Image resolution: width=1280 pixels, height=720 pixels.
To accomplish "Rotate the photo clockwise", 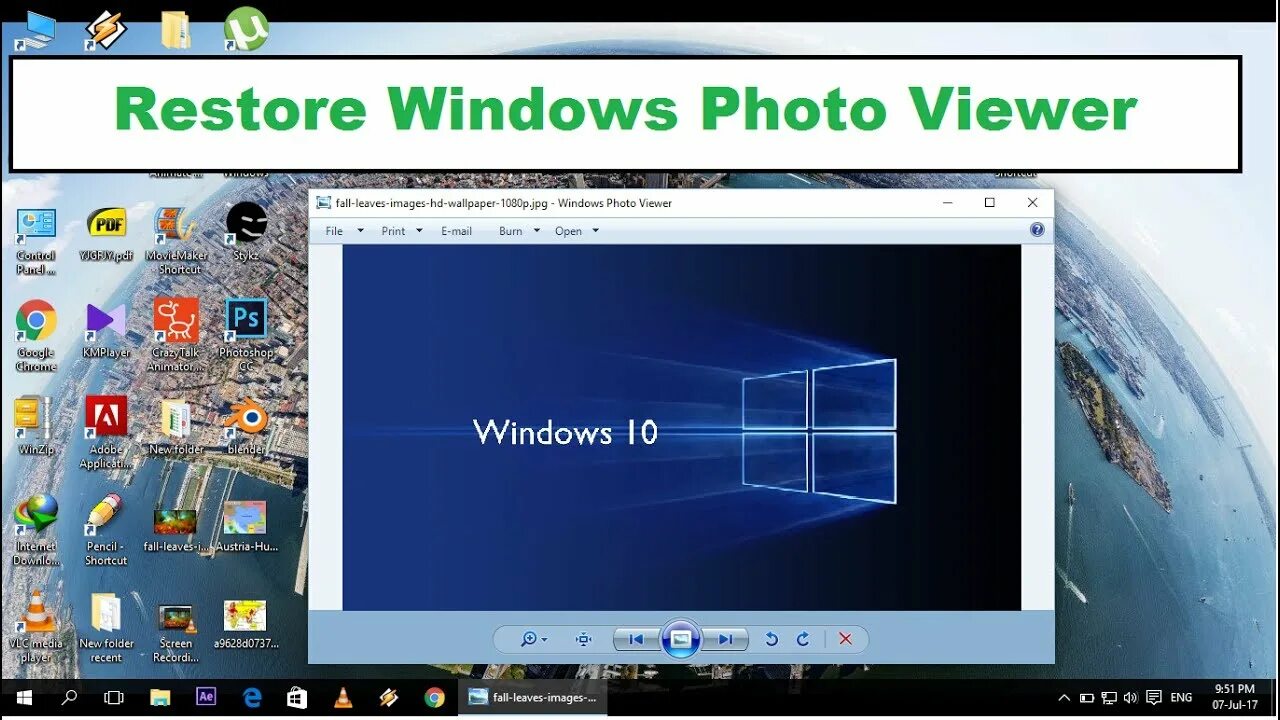I will (x=803, y=639).
